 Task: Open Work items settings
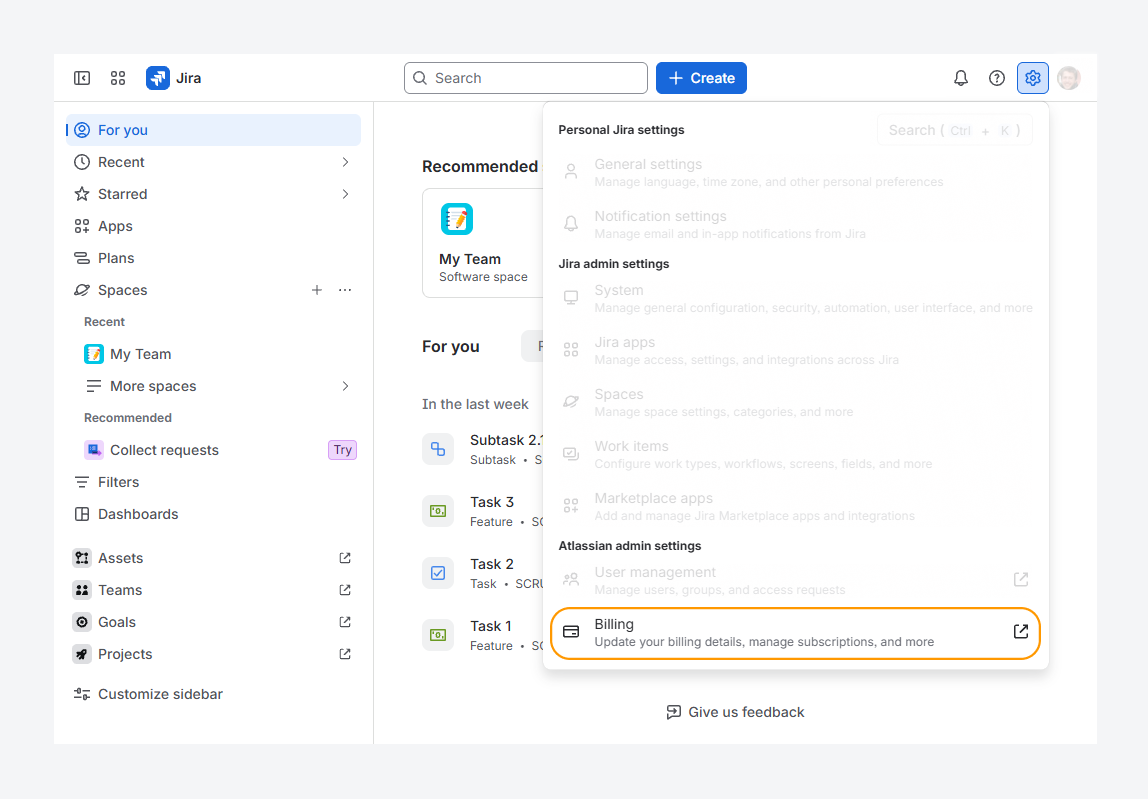(x=795, y=455)
